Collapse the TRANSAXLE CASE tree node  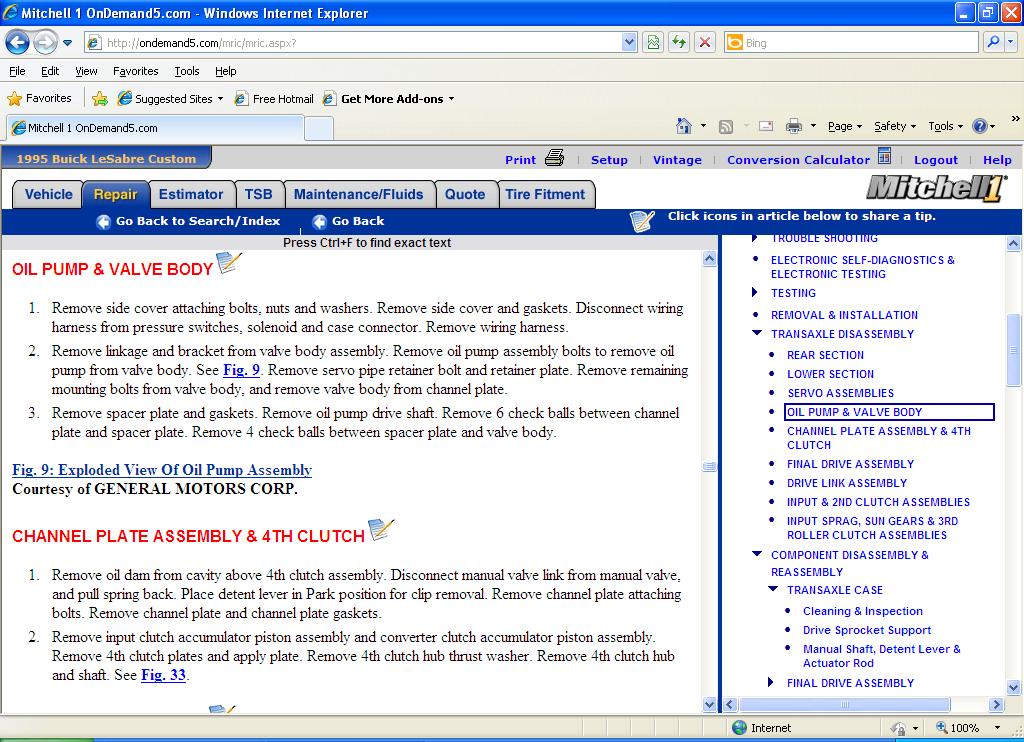[x=773, y=589]
